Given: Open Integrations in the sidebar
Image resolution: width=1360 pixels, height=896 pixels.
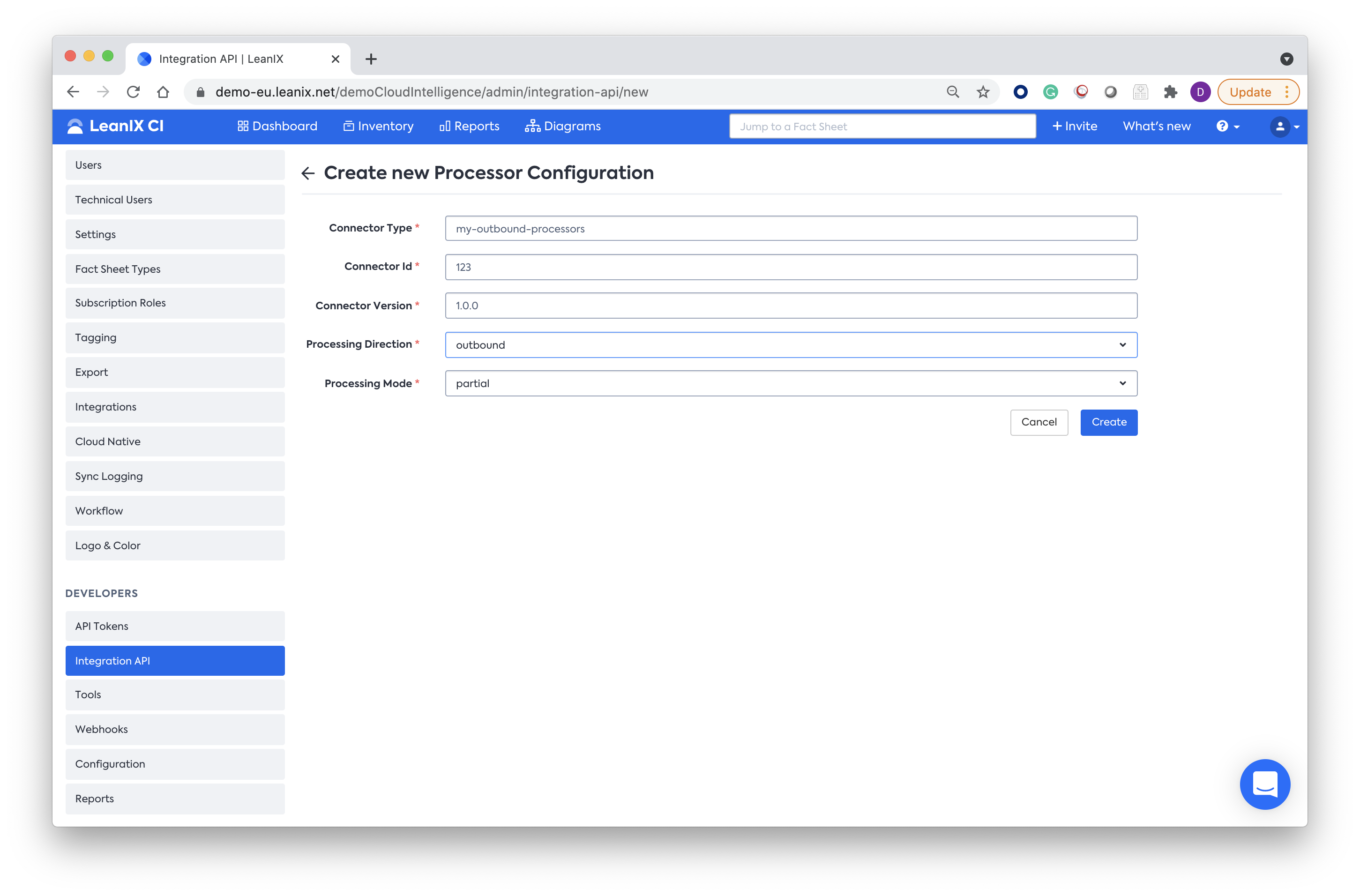Looking at the screenshot, I should (175, 407).
